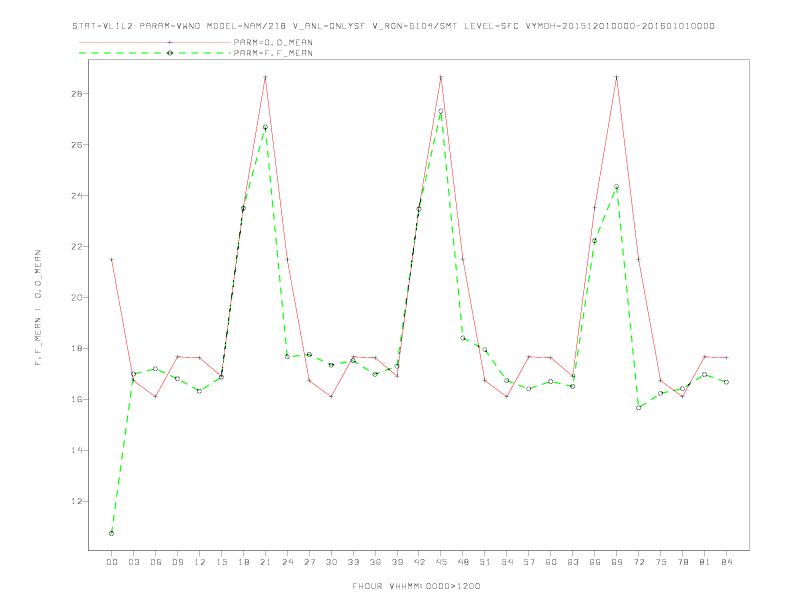Click the x-axis tick label 69
Viewport: 792px width, 612px height.
(x=617, y=562)
